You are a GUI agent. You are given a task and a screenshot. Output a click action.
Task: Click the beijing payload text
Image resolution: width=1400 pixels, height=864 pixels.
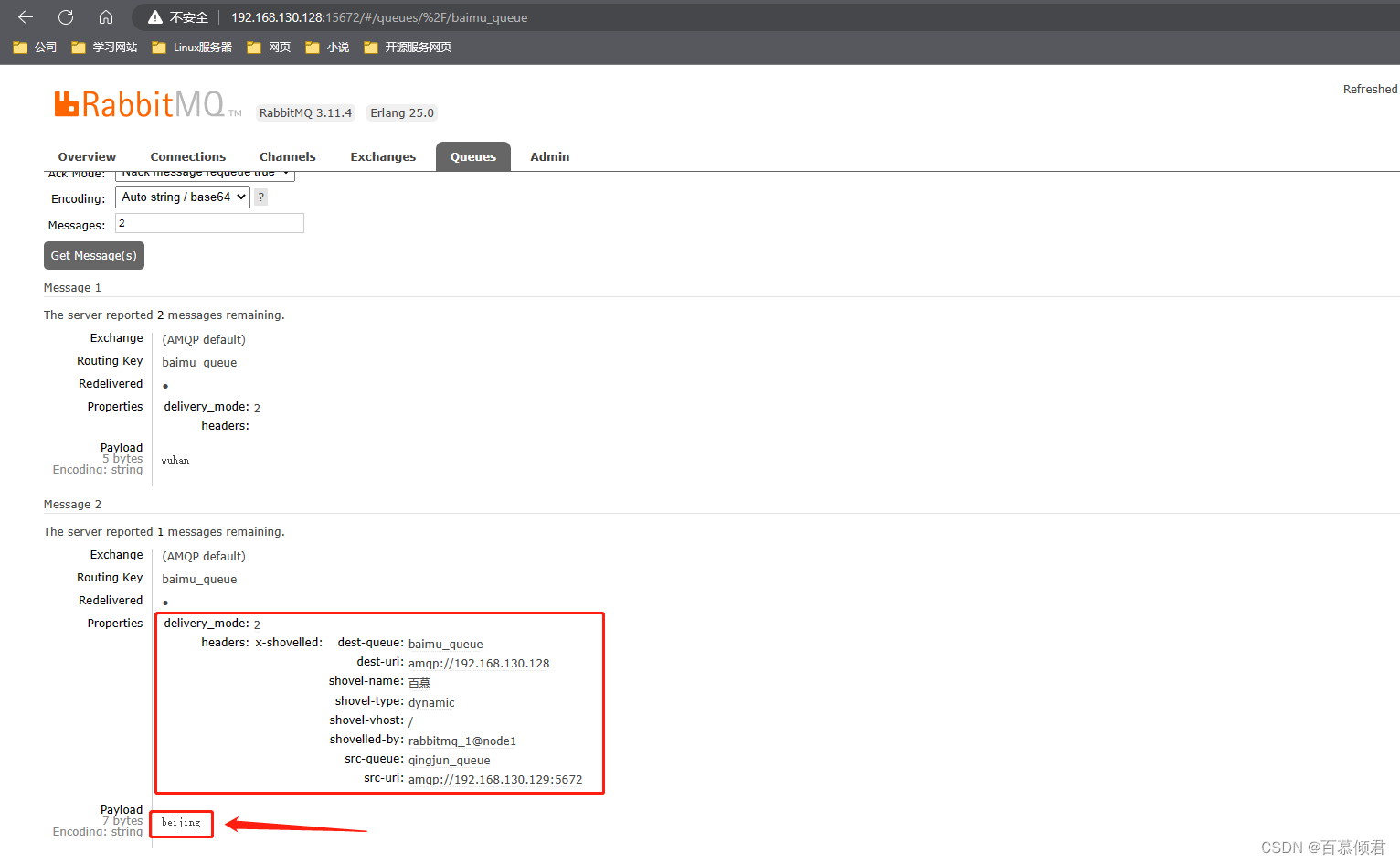click(x=181, y=823)
